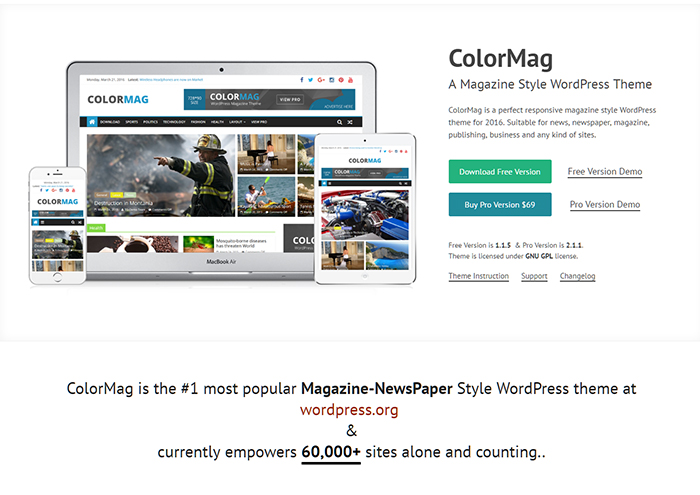Click the Pinterest icon in laptop mockup
The image size is (700, 495).
341,80
